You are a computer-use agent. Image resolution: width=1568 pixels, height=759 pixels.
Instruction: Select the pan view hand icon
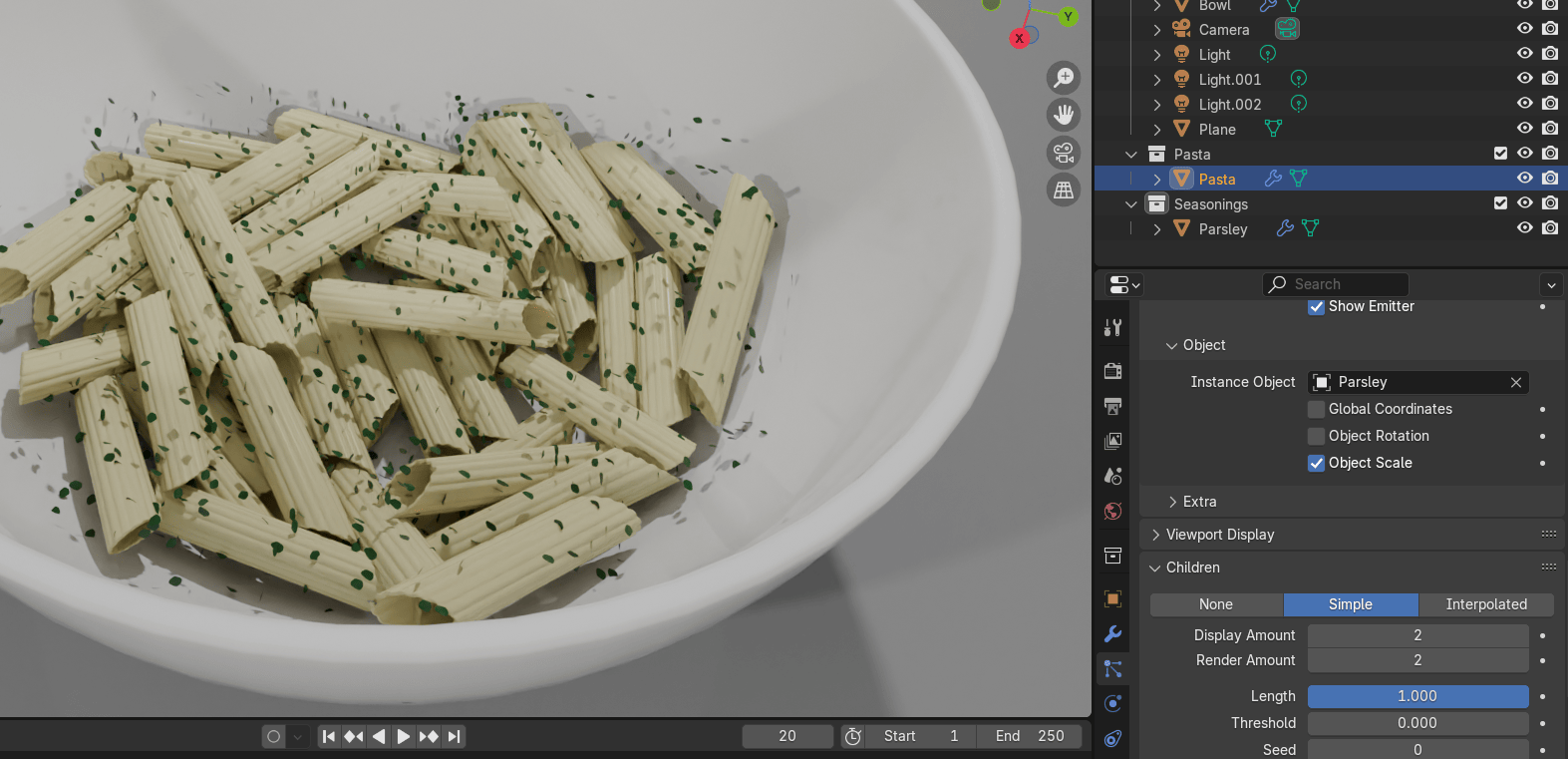click(1064, 115)
